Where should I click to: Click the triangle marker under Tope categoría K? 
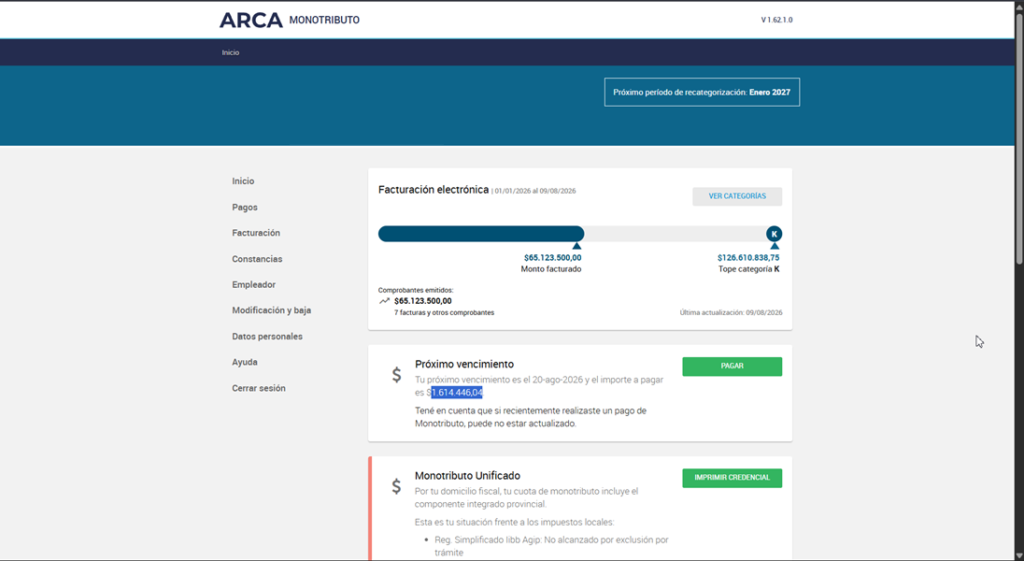pos(775,246)
